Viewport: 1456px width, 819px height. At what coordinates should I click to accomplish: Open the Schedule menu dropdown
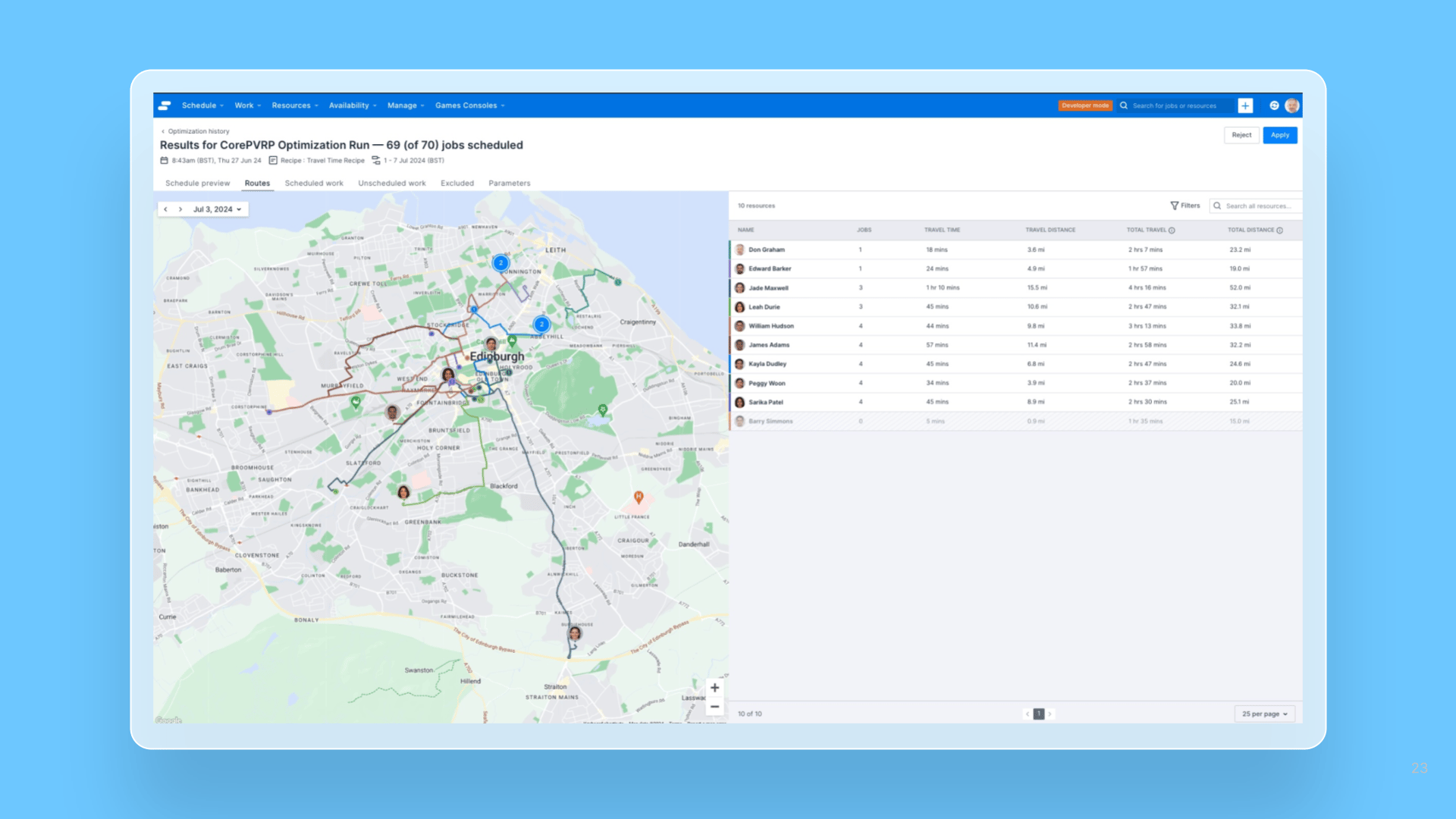(202, 105)
